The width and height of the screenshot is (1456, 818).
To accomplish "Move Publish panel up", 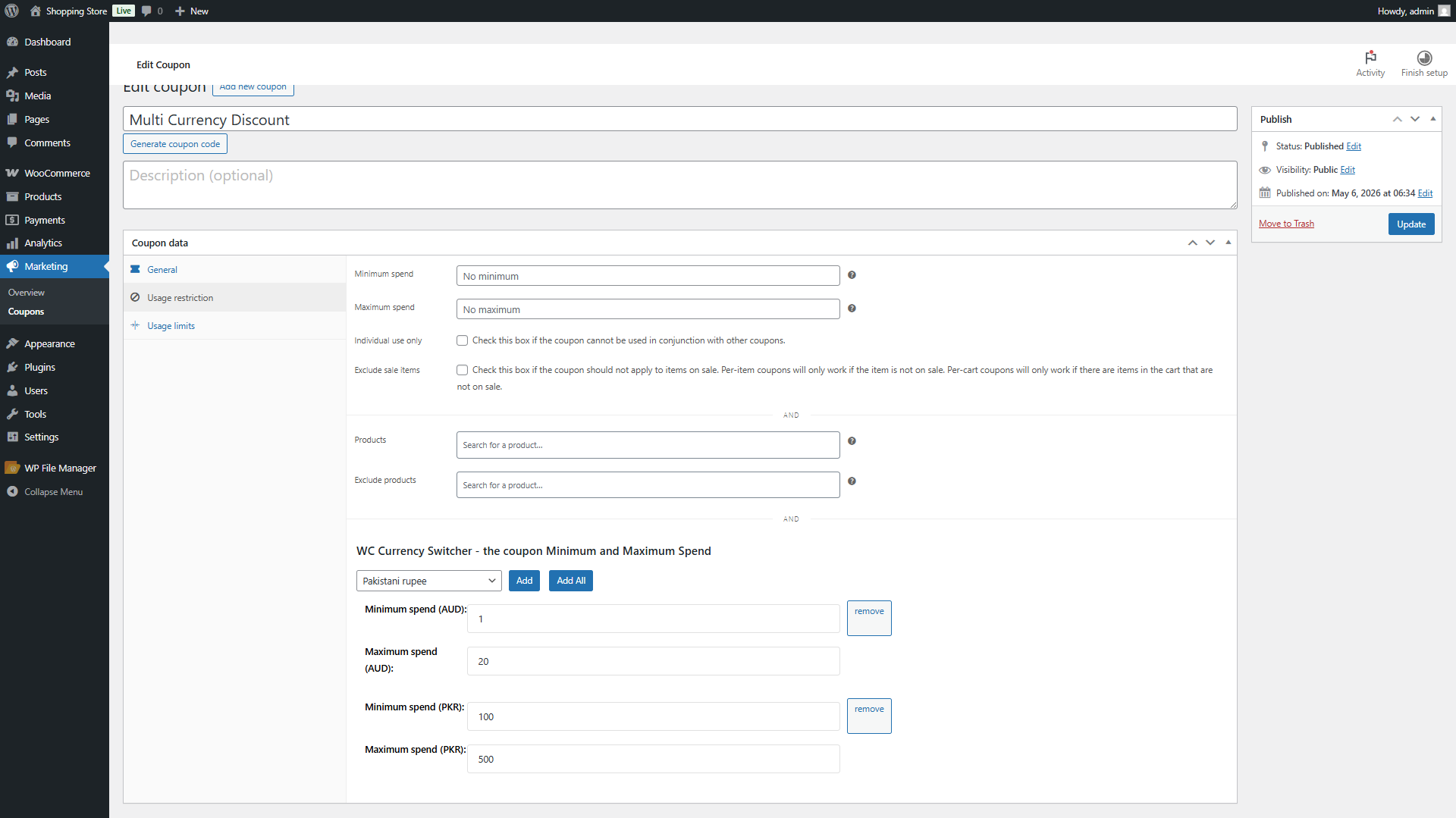I will [x=1398, y=119].
